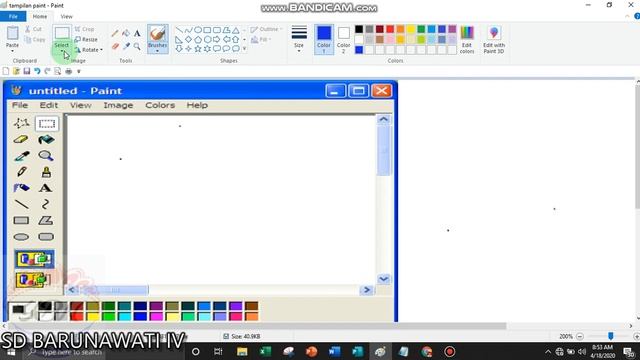The height and width of the screenshot is (360, 640).
Task: Click the Resize button
Action: tap(86, 40)
